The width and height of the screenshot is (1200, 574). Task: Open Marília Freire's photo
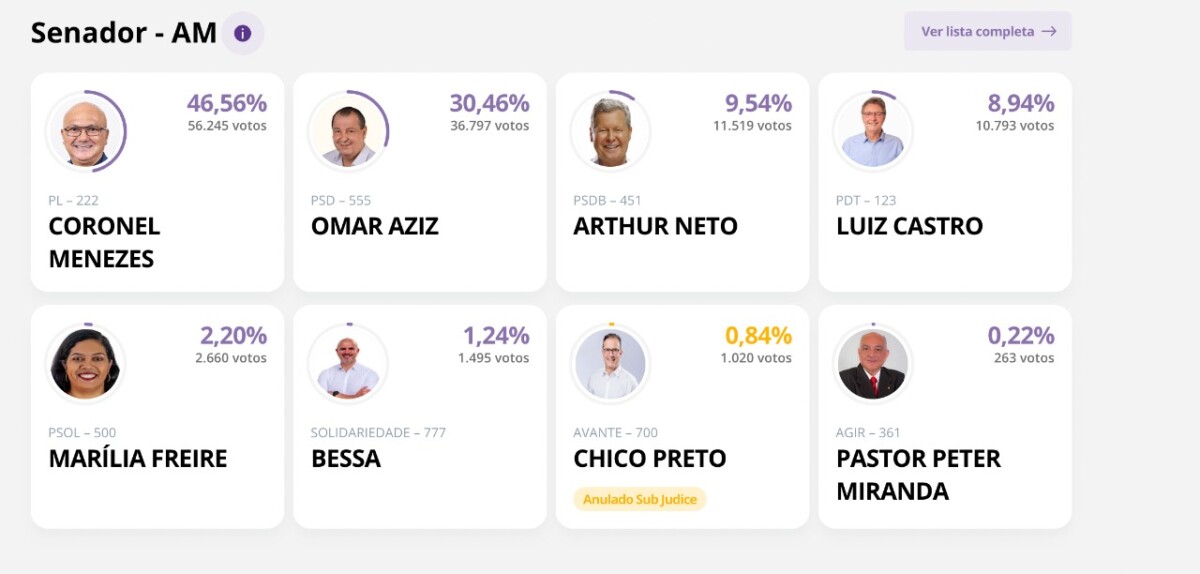pos(85,364)
